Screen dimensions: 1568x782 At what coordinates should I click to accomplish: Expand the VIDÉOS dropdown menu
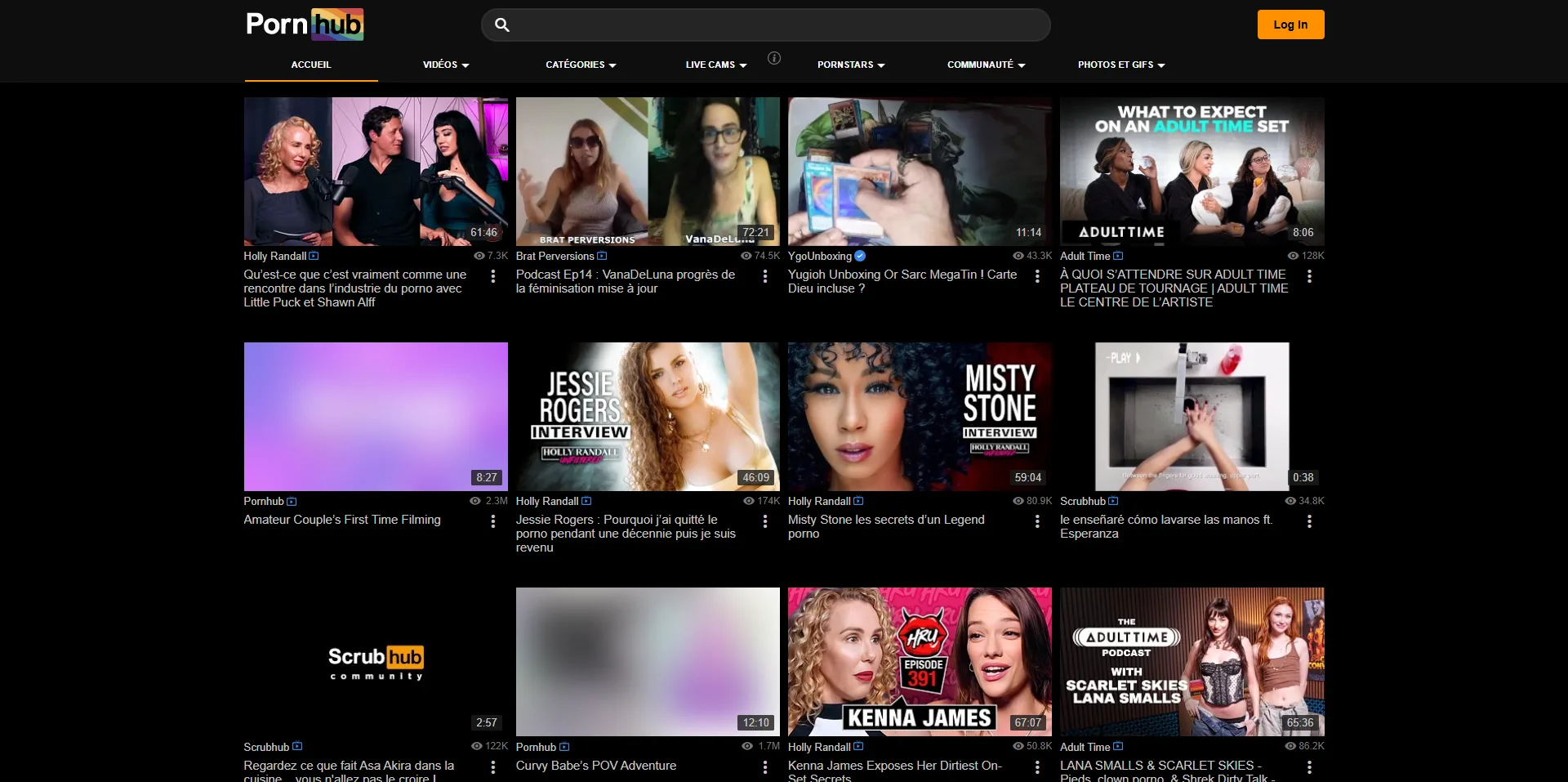click(x=446, y=65)
